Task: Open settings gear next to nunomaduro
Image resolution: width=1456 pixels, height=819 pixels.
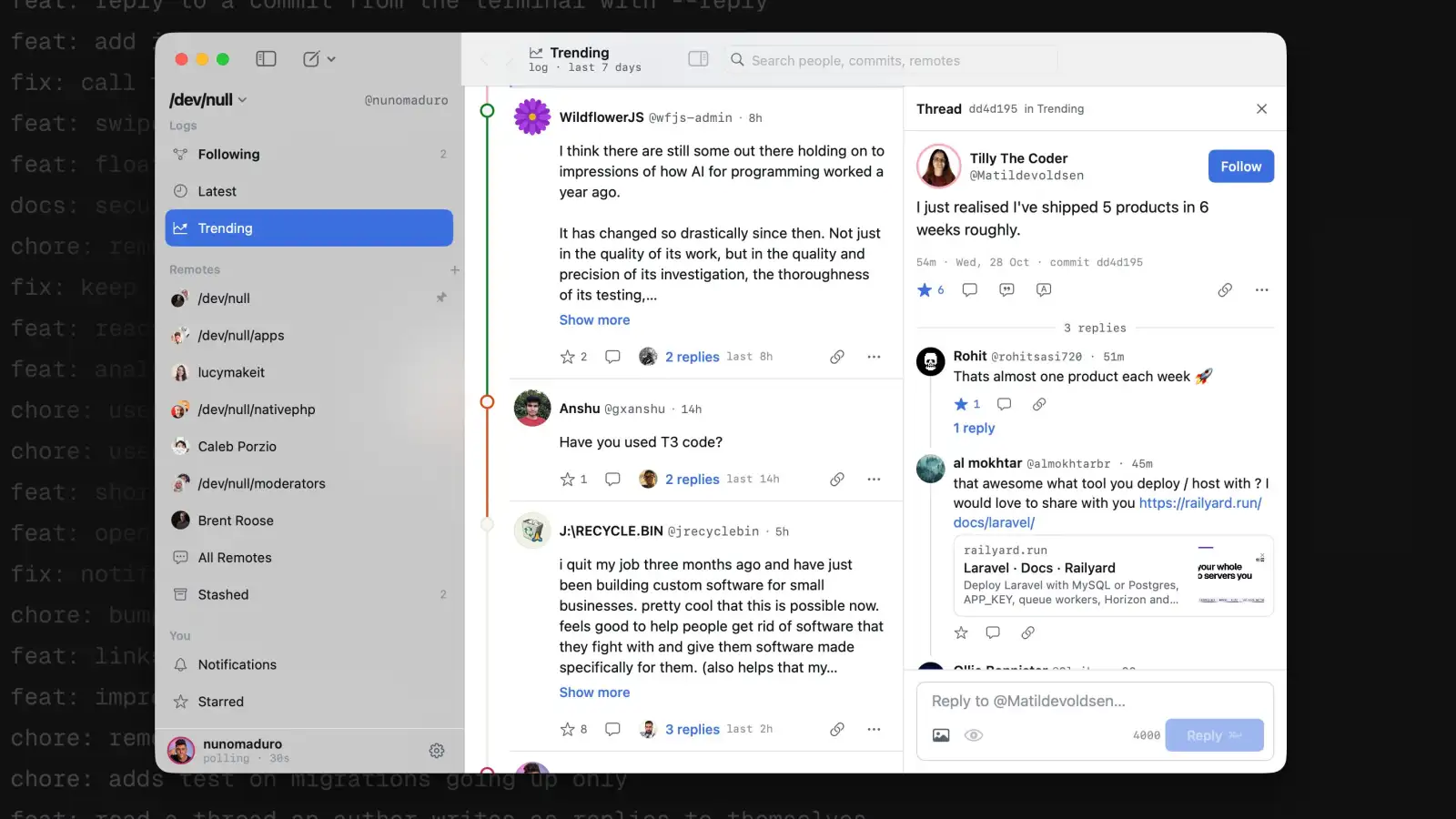Action: click(437, 751)
